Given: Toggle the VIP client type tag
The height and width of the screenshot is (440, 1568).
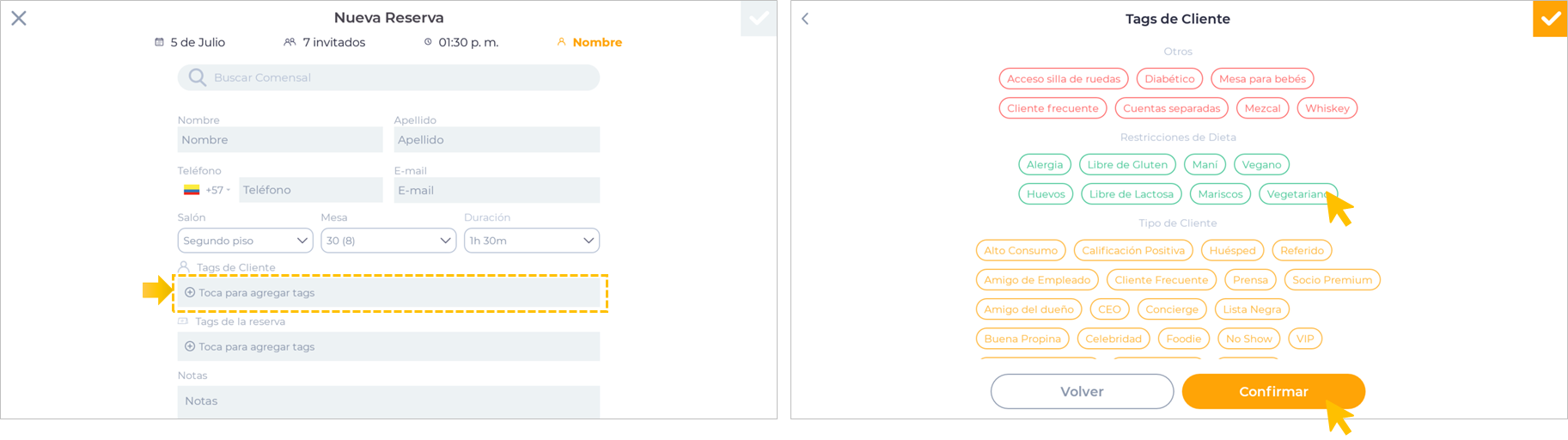Looking at the screenshot, I should [1305, 339].
